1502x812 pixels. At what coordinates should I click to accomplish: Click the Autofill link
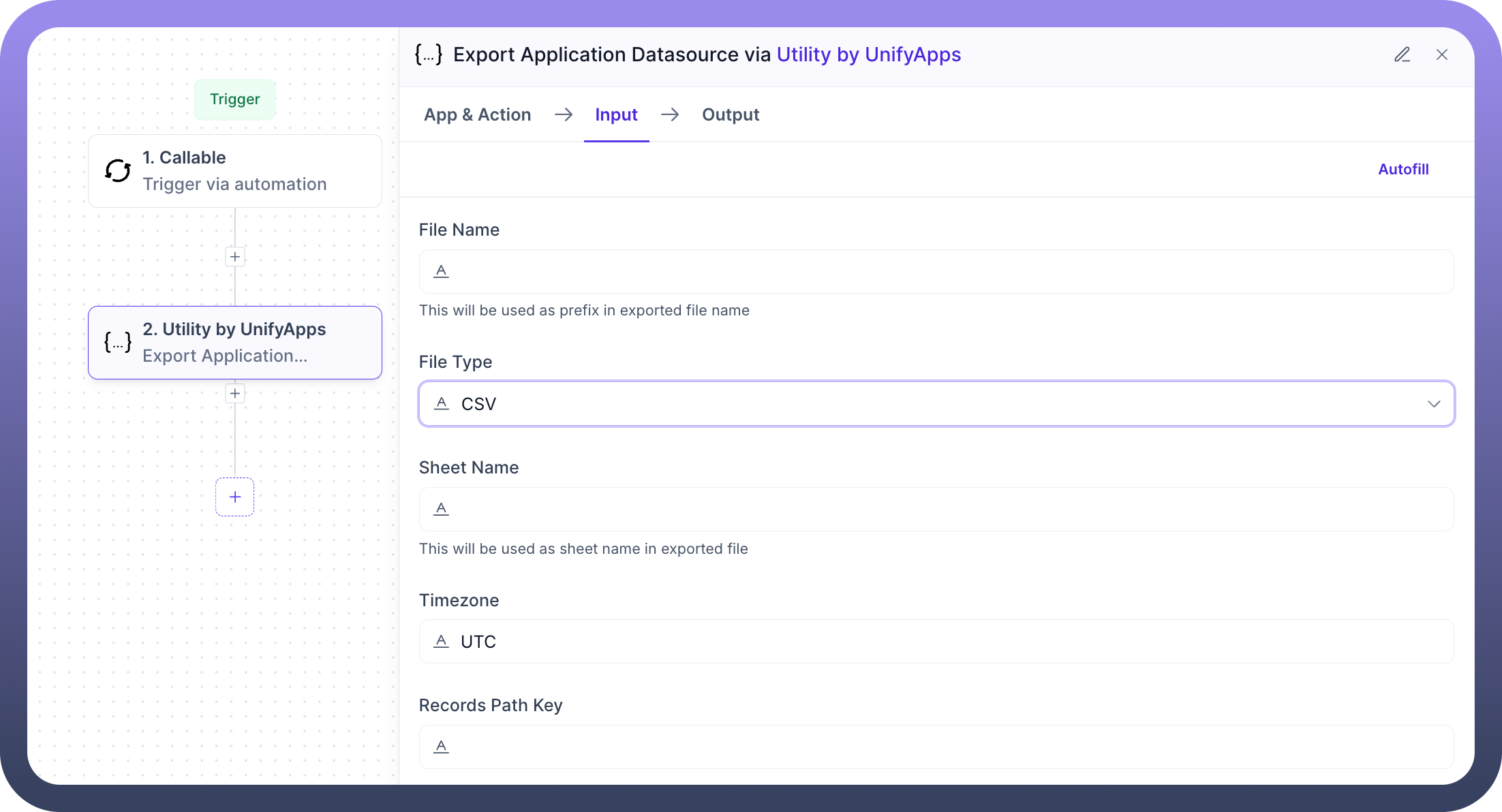1403,169
